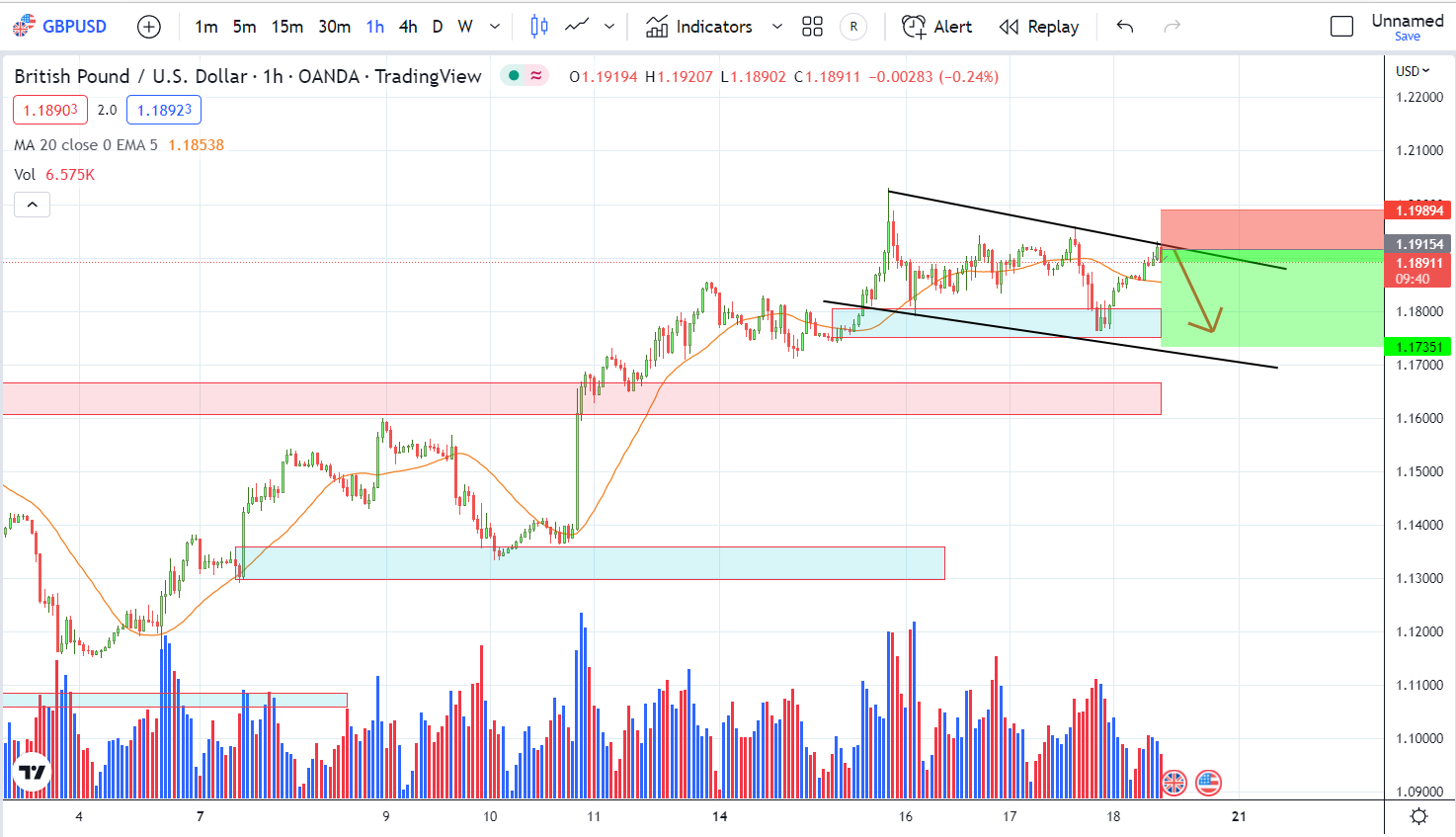Viewport: 1456px width, 837px height.
Task: Choose the line chart style icon
Action: click(x=577, y=27)
